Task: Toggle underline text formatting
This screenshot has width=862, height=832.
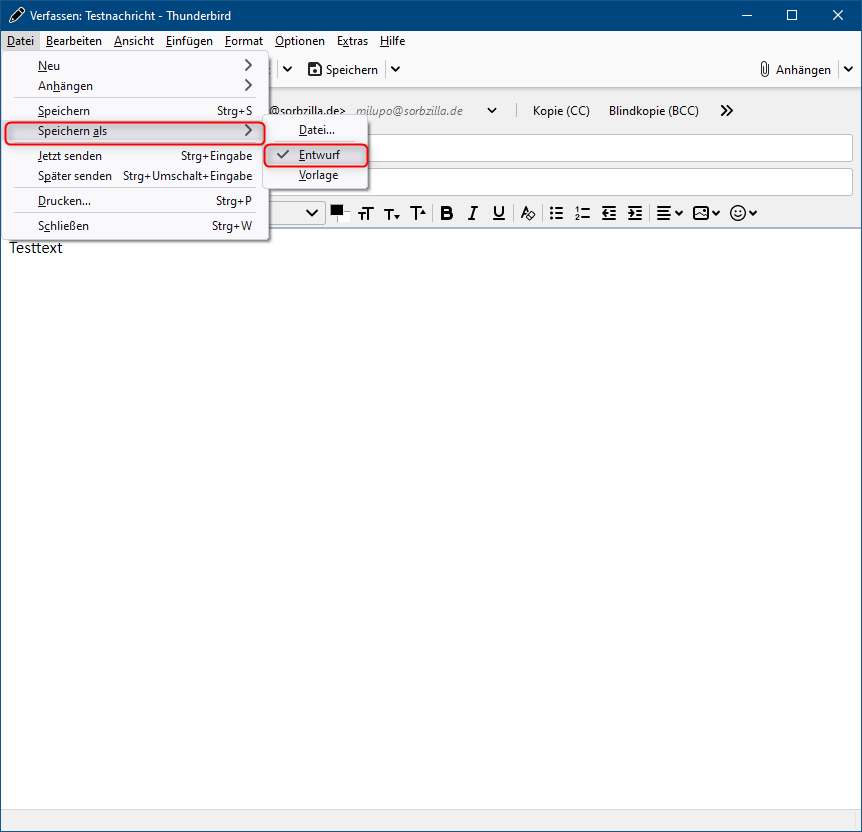Action: coord(498,213)
